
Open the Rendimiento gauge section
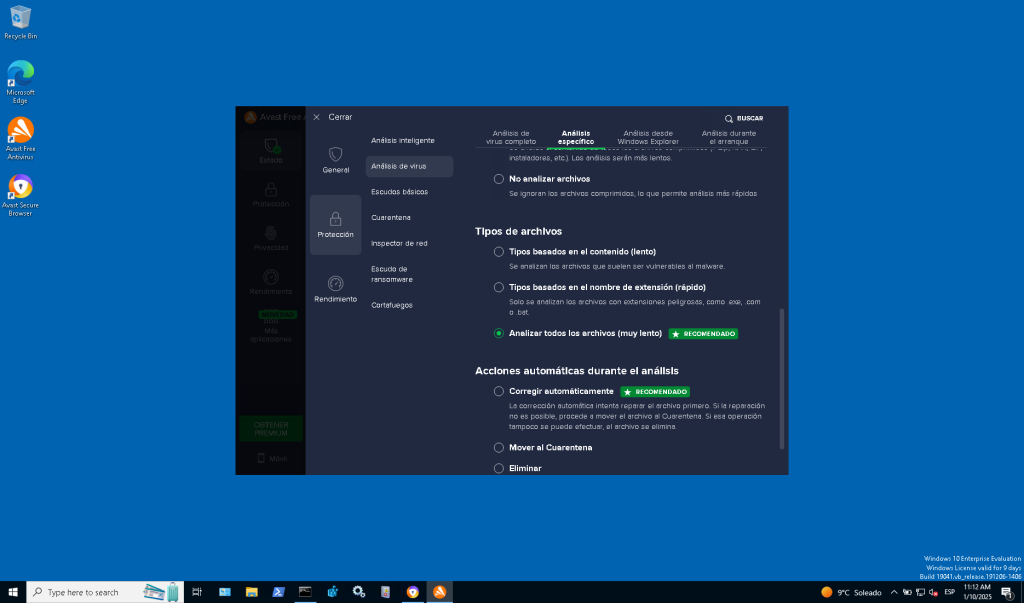pos(336,289)
